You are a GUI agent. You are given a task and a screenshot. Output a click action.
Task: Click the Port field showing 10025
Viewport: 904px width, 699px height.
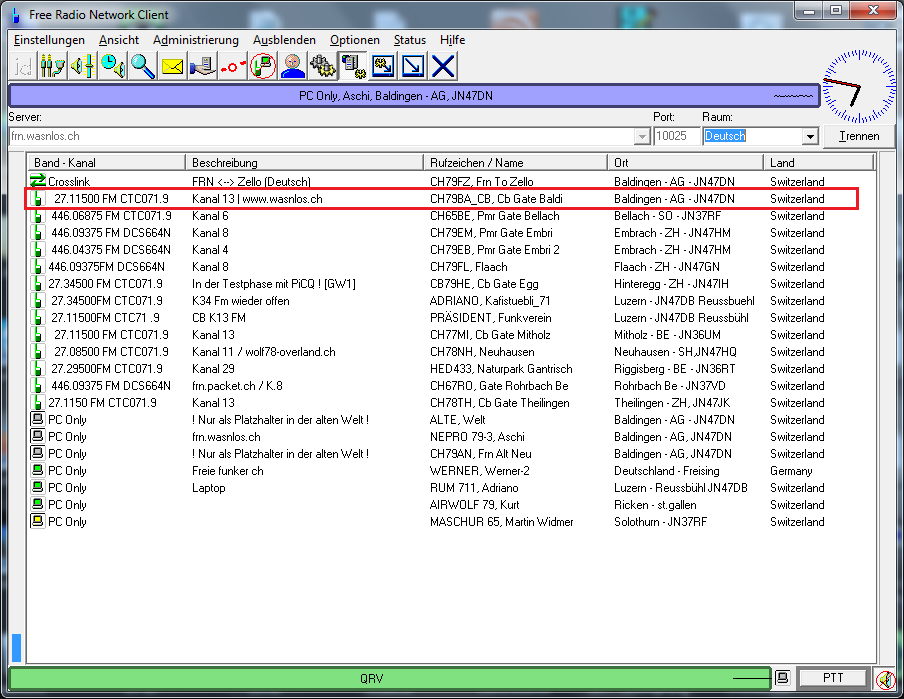[676, 136]
